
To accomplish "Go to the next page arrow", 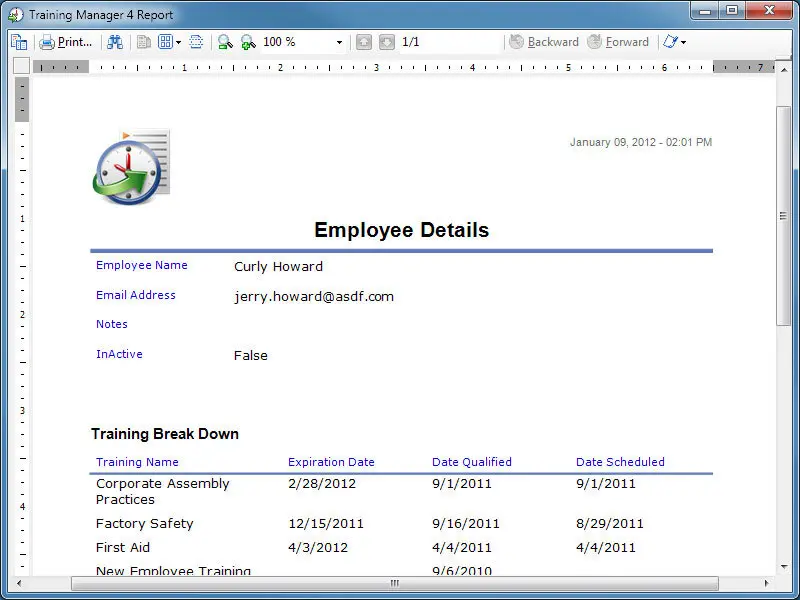I will [386, 42].
